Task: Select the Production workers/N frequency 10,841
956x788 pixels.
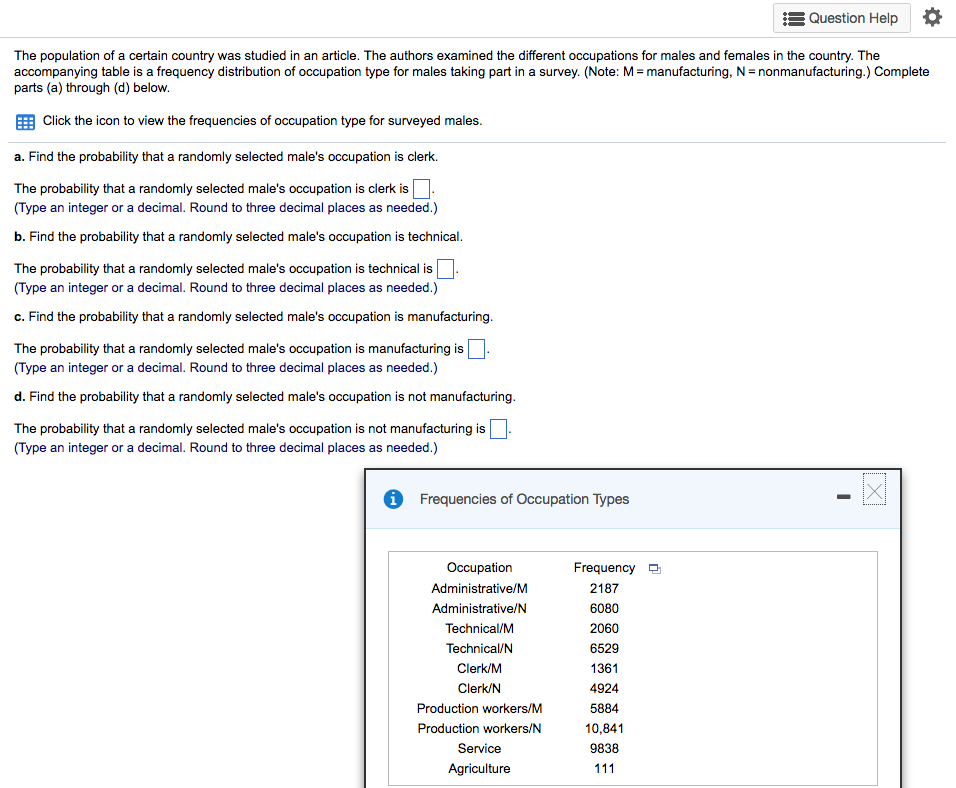Action: [x=604, y=729]
